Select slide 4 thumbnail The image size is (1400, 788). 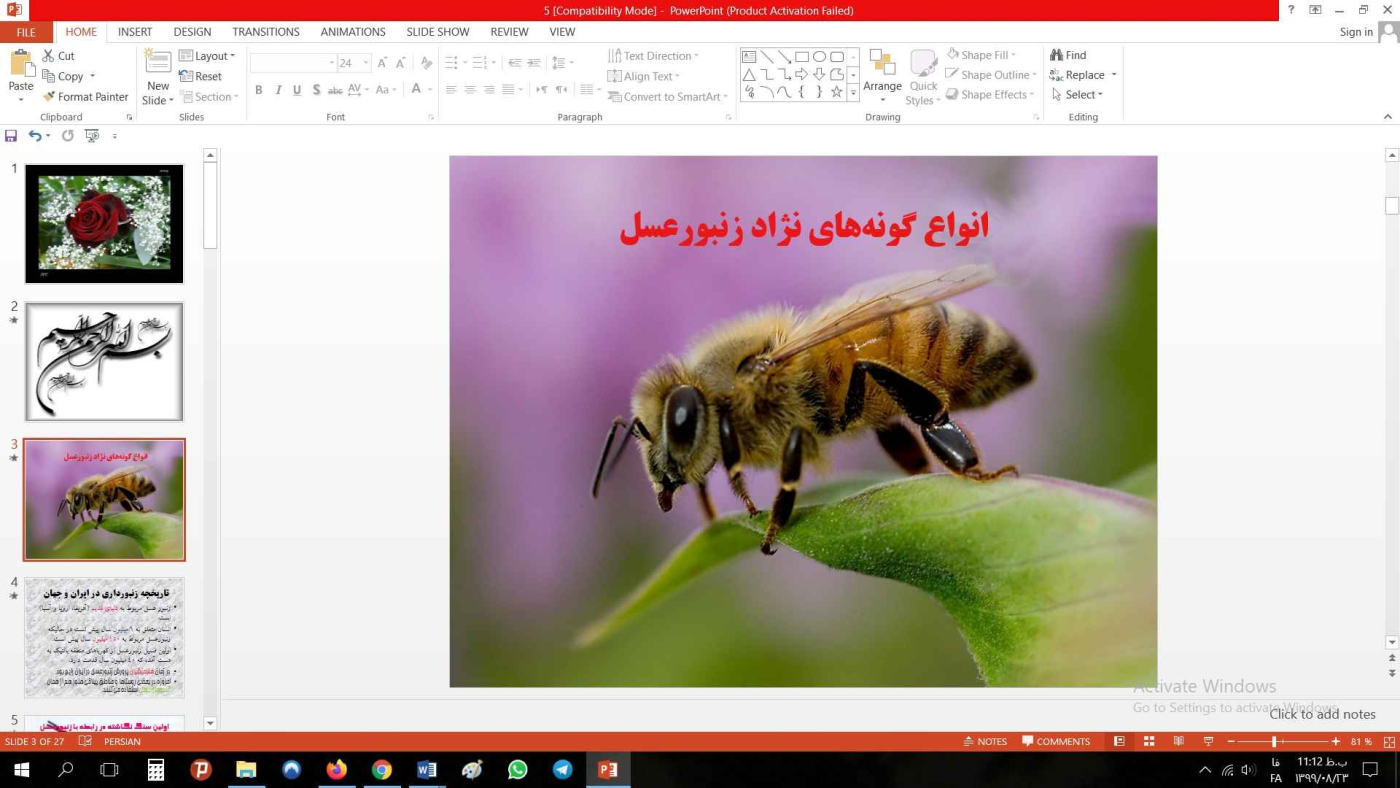click(x=104, y=637)
